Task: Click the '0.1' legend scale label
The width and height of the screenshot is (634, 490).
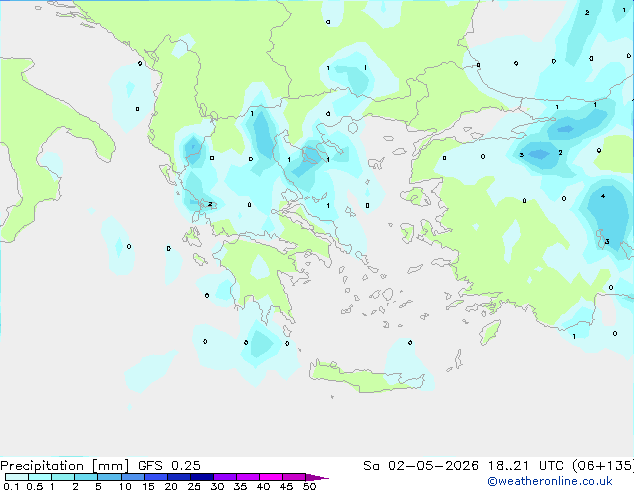Action: click(11, 486)
